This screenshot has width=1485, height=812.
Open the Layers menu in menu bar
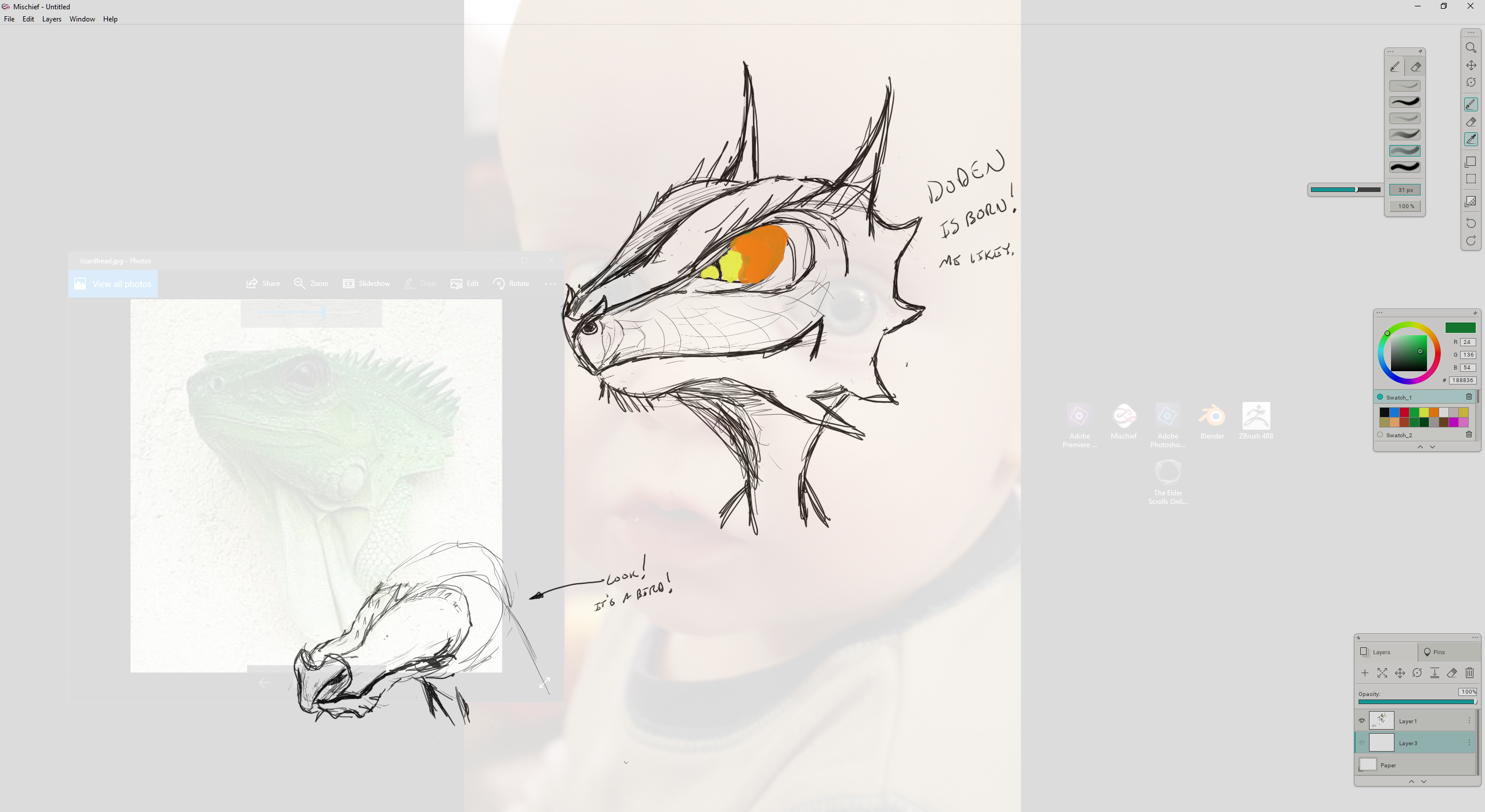[52, 19]
